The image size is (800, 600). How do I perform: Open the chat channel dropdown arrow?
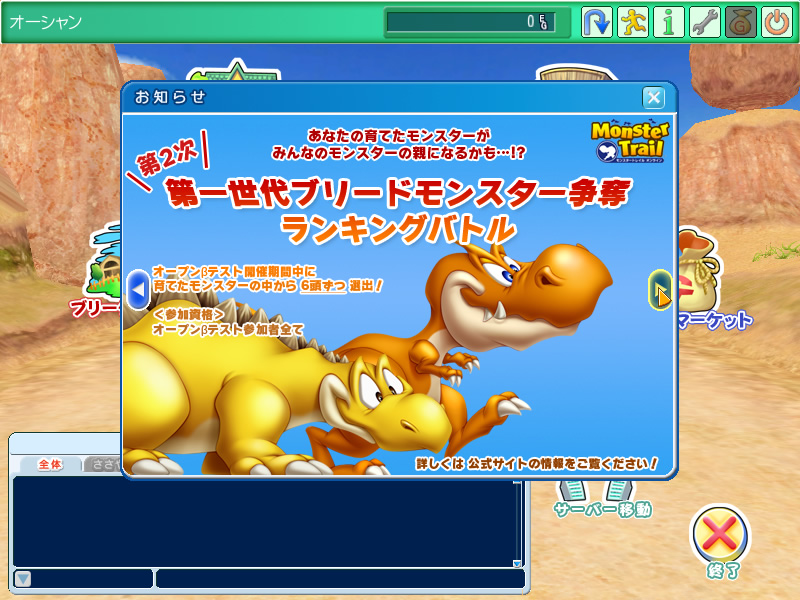pyautogui.click(x=23, y=579)
